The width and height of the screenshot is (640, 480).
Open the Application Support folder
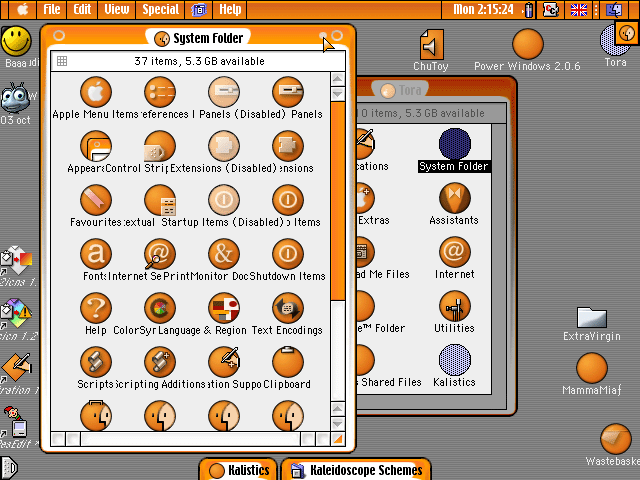coord(224,362)
